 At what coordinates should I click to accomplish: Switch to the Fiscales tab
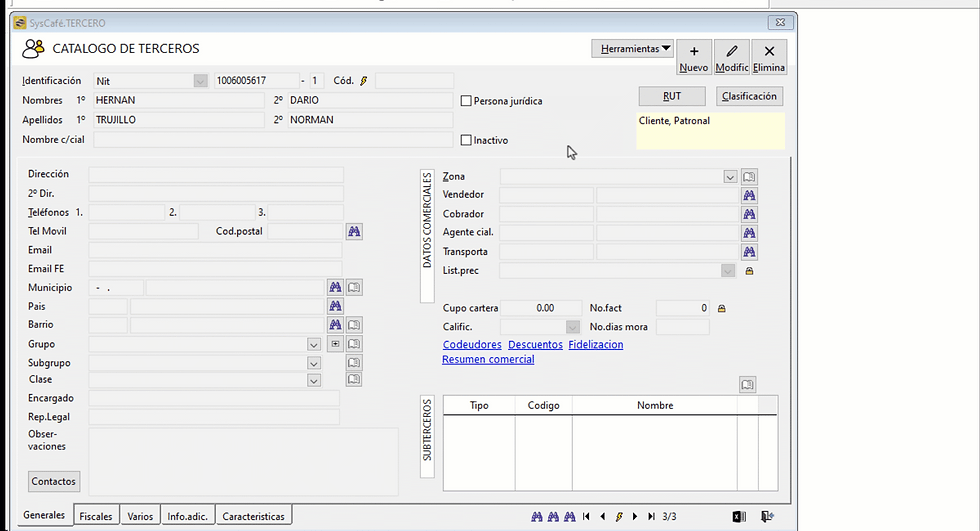coord(96,517)
